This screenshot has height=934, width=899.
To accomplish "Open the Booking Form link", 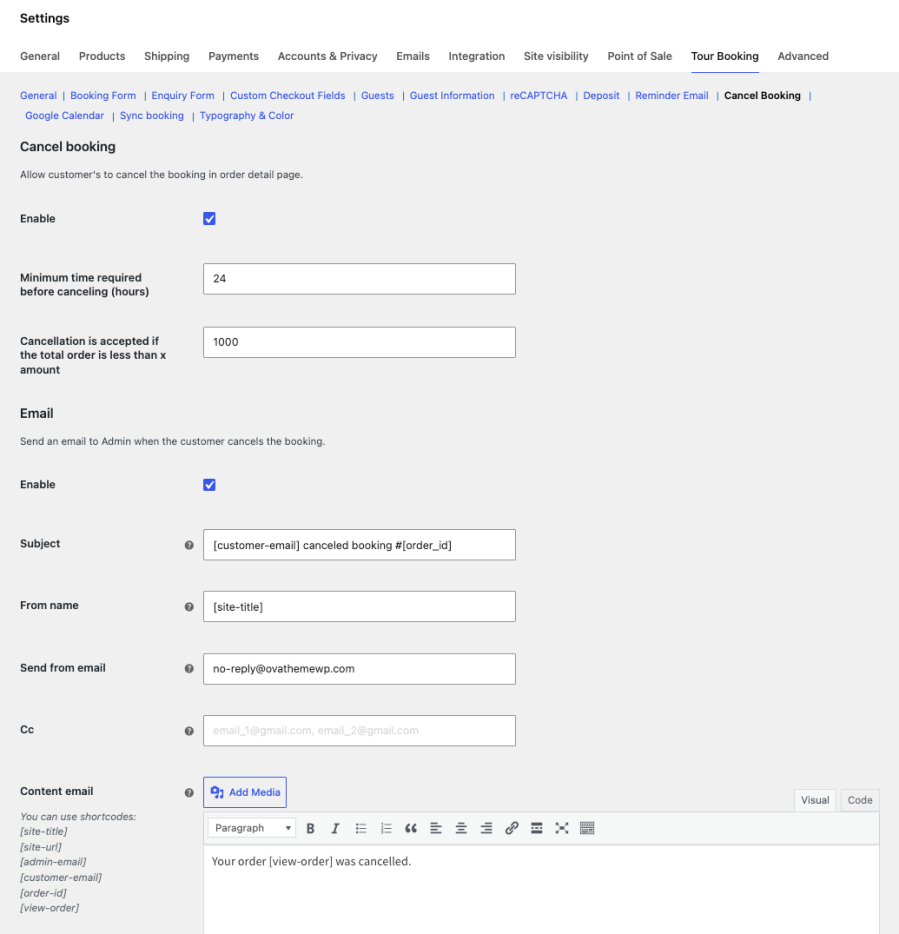I will click(103, 95).
